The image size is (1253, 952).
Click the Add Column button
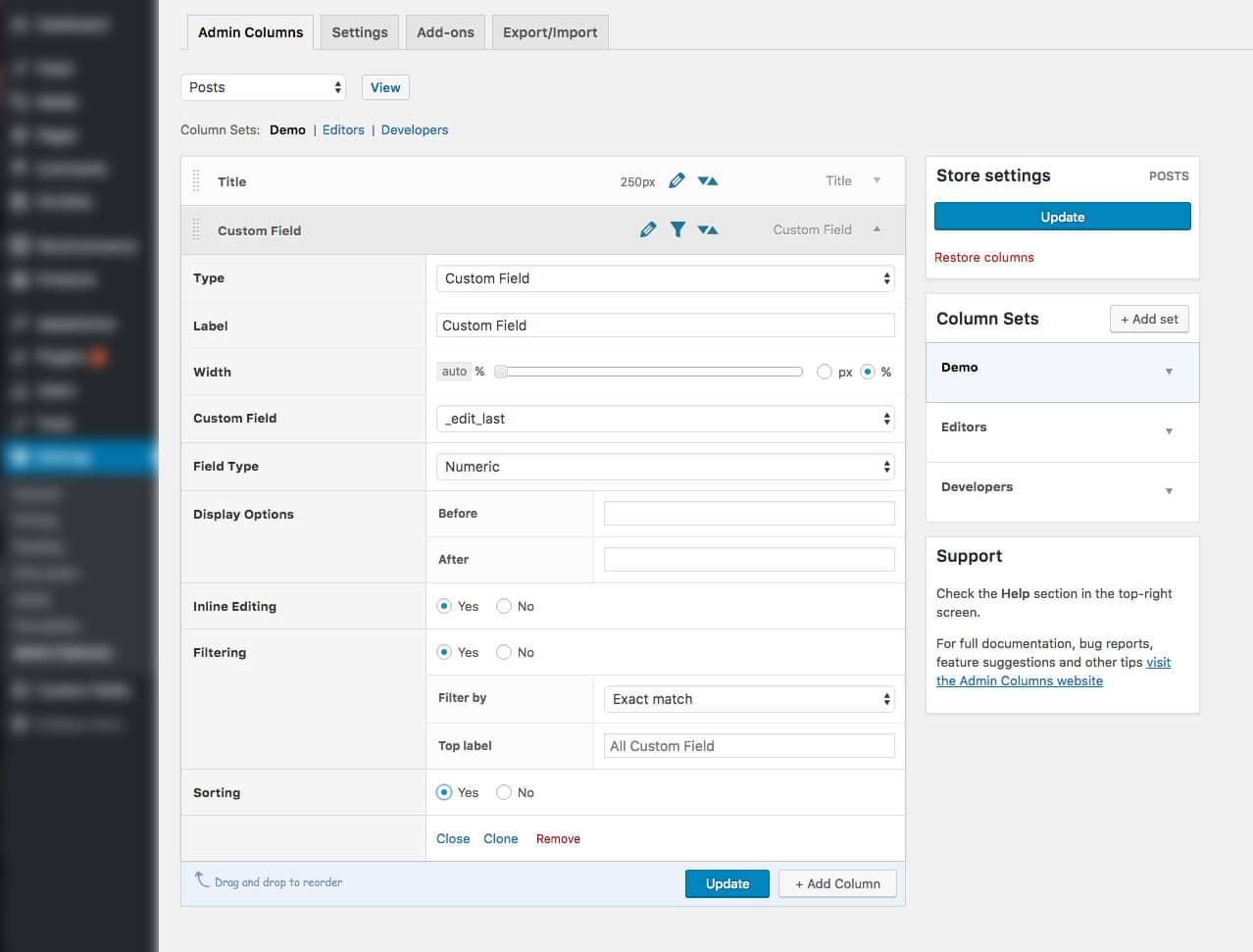point(837,882)
